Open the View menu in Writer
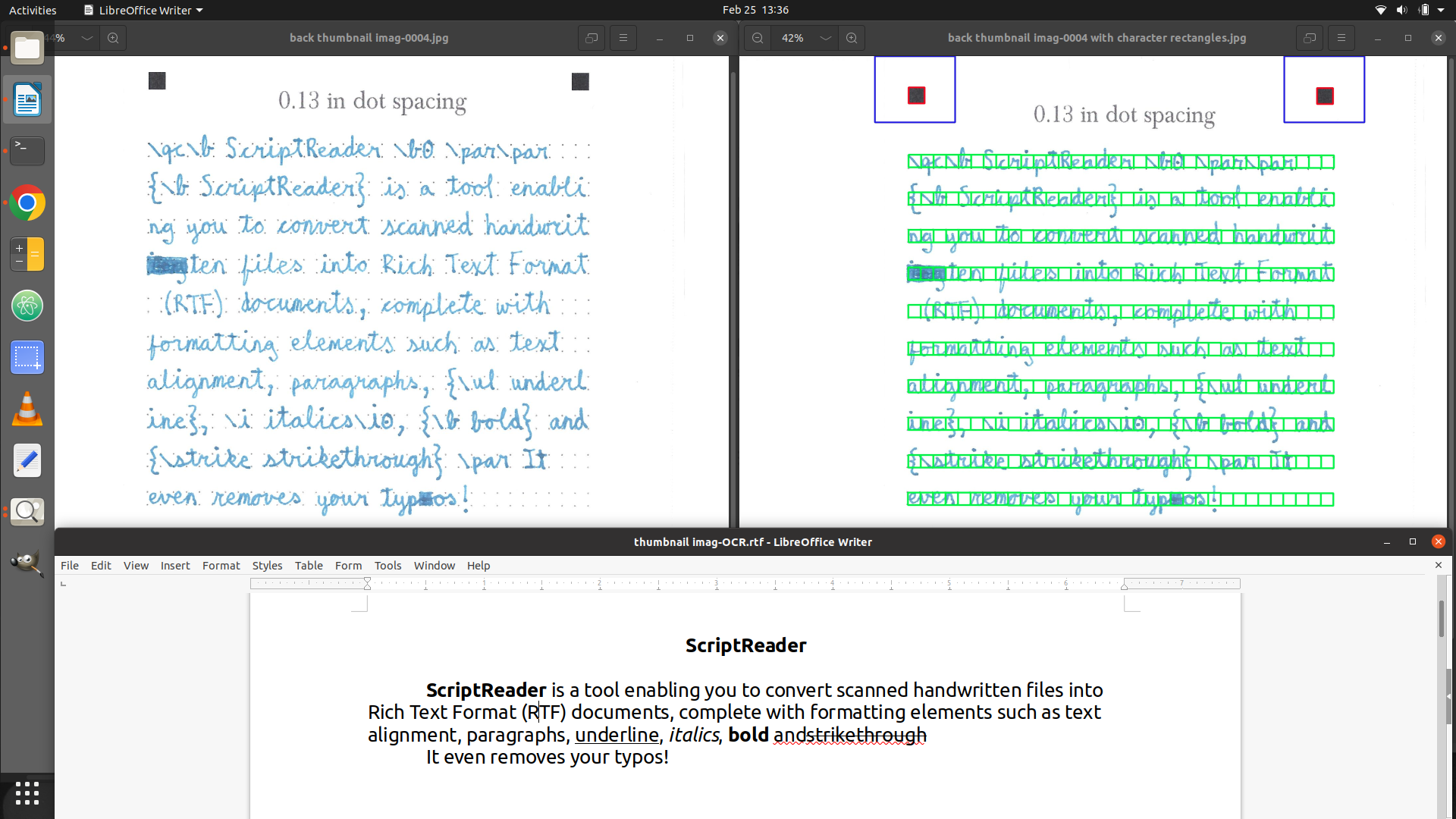Viewport: 1456px width, 819px height. pos(136,566)
